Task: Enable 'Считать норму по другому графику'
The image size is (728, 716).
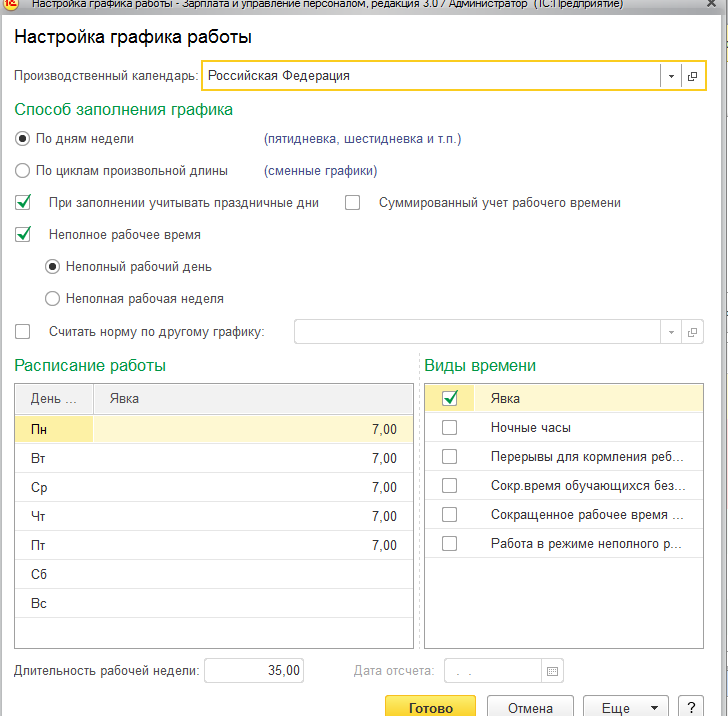Action: (23, 332)
